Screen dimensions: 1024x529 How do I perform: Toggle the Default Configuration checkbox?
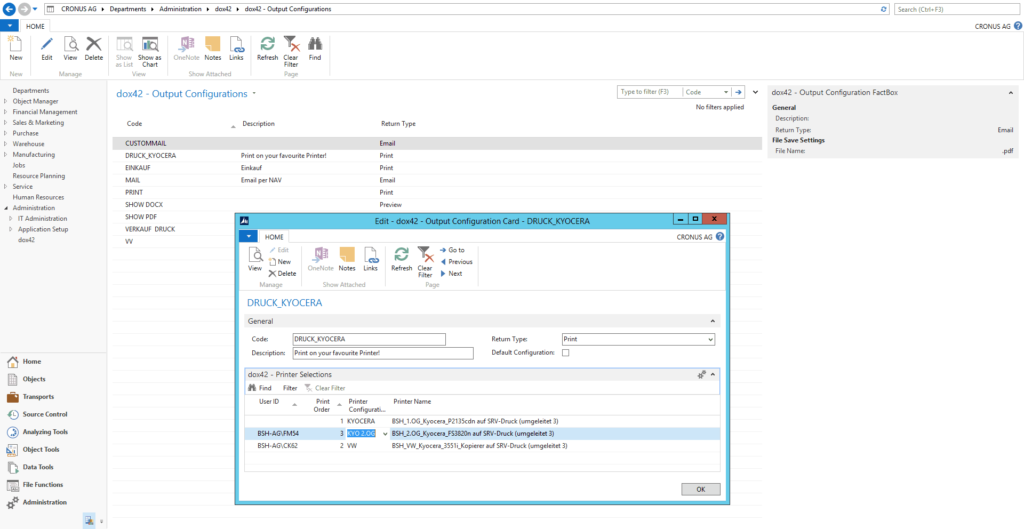pos(566,352)
